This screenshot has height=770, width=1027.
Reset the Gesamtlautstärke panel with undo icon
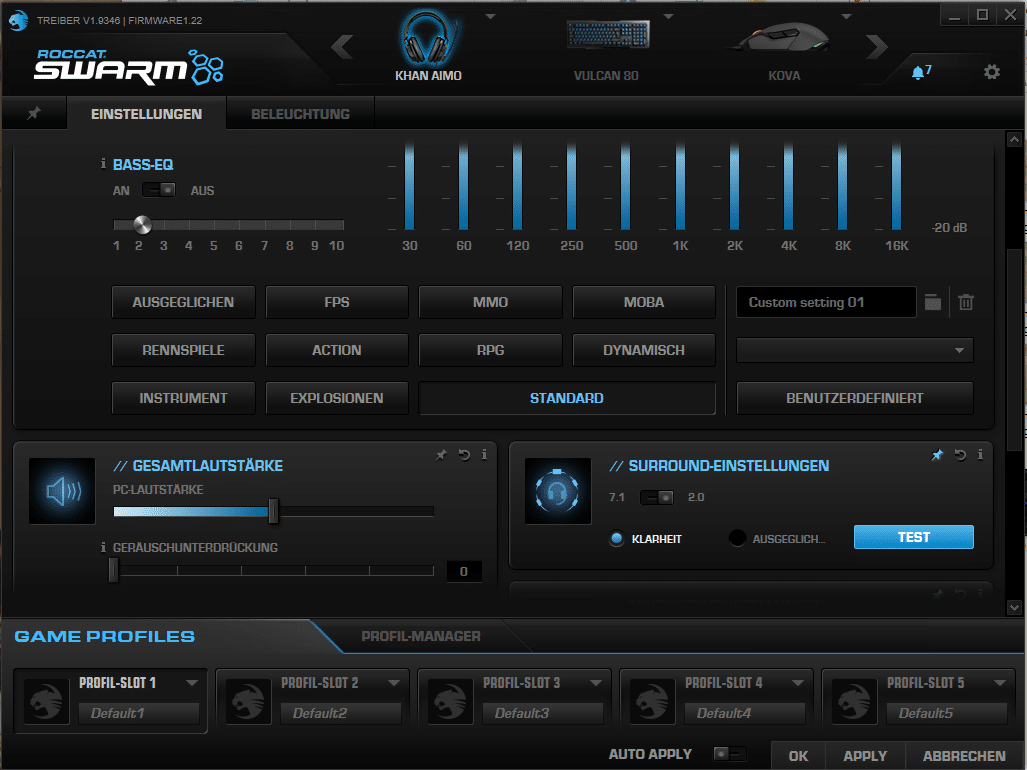(x=464, y=455)
